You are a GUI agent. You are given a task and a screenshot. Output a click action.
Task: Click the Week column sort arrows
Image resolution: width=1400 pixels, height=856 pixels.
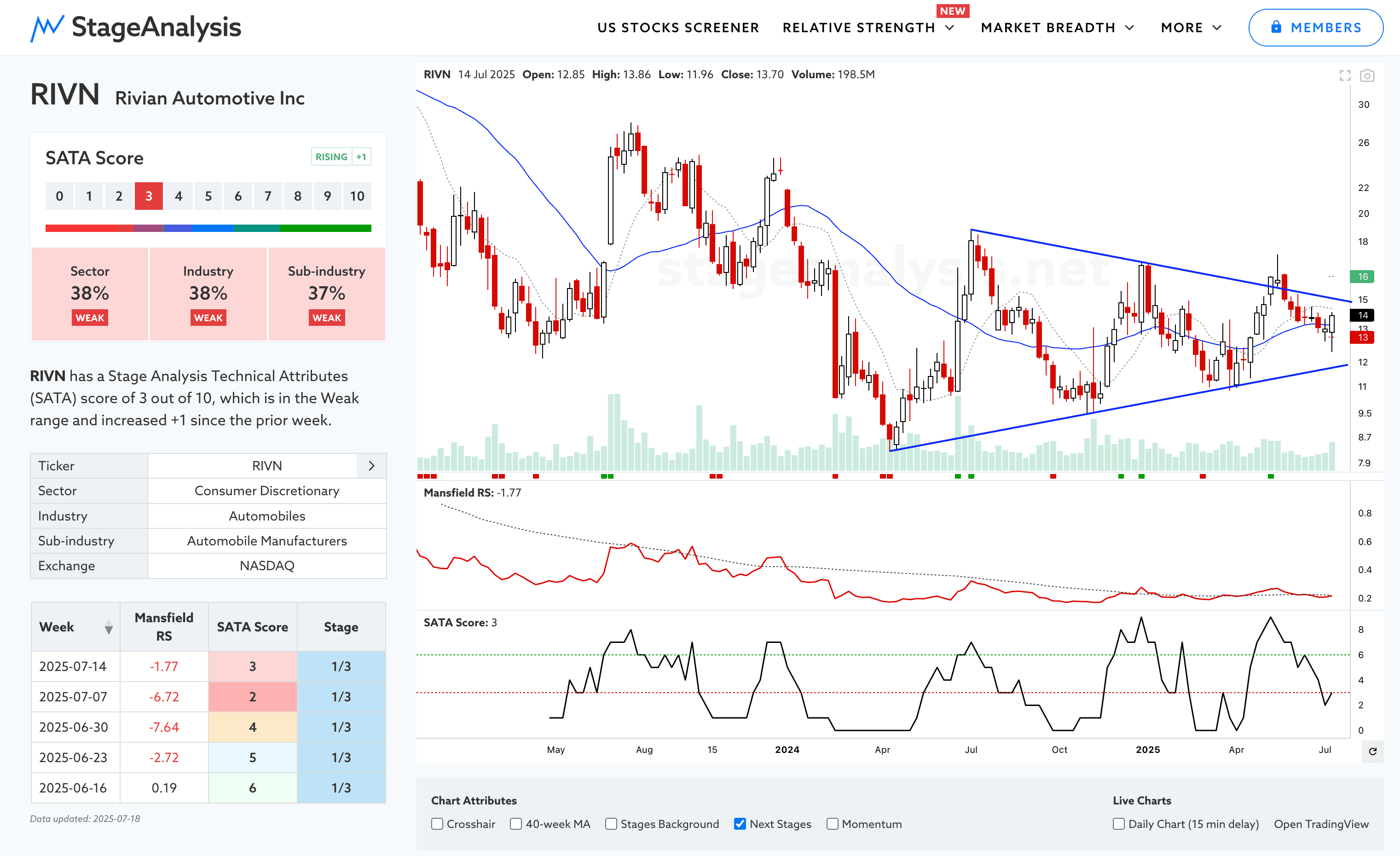coord(109,627)
